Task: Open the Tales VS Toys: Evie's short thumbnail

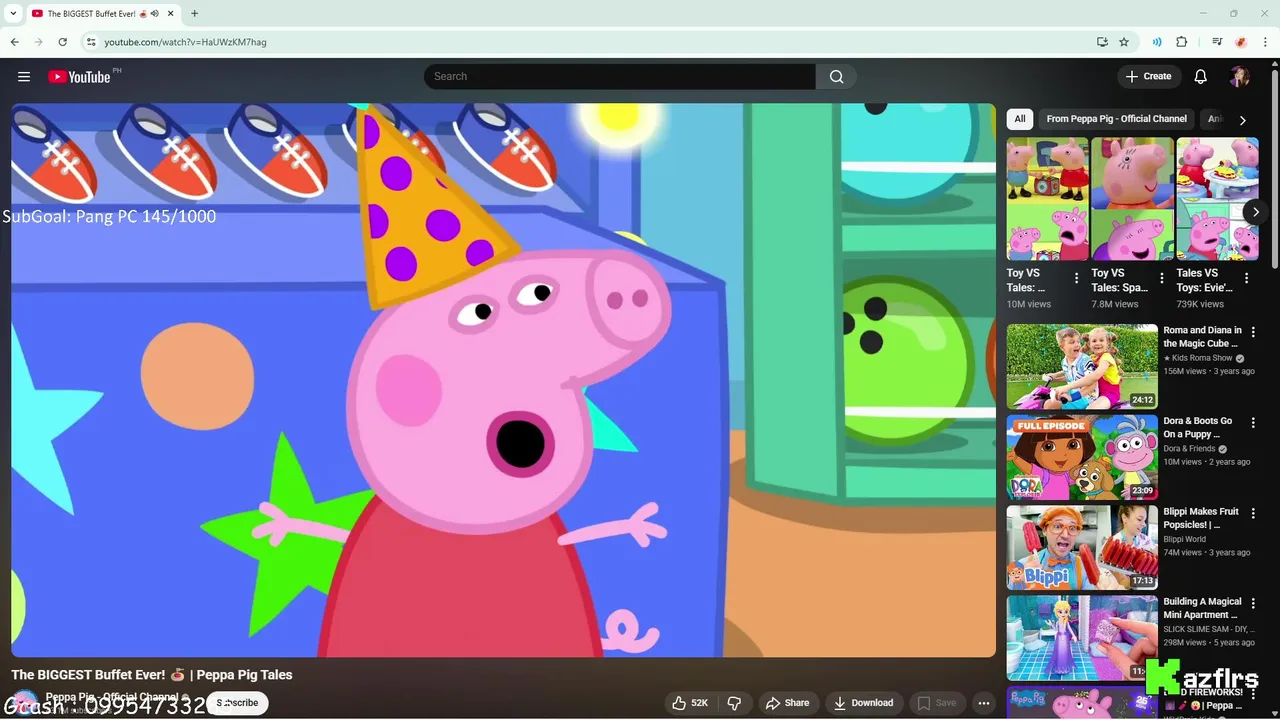Action: [x=1217, y=199]
